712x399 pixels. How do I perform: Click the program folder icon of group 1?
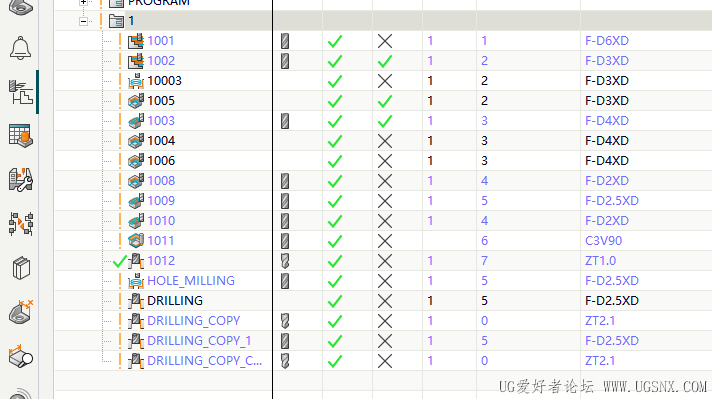(x=117, y=21)
